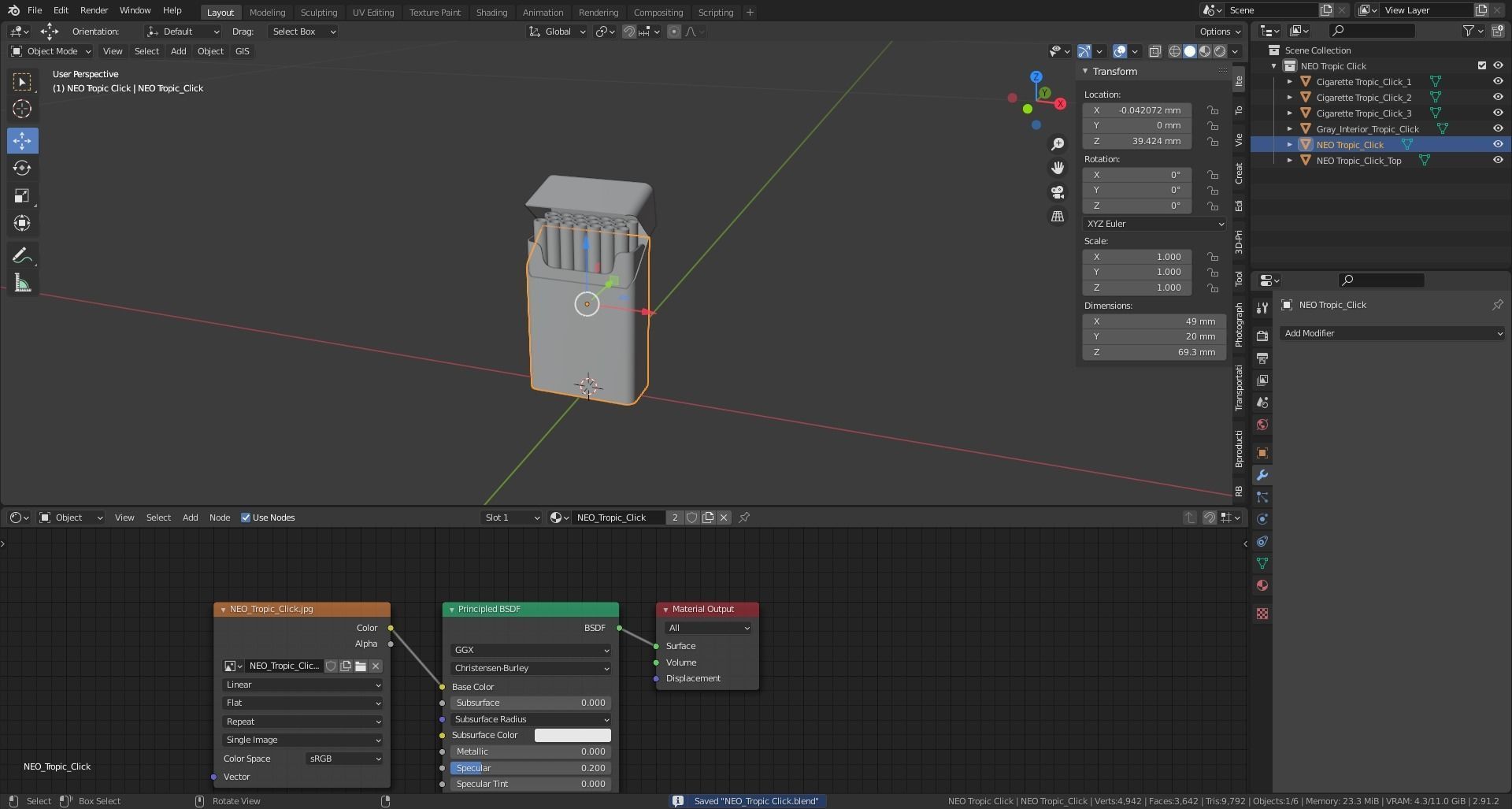Click the Add Modifier button
Screen dimensions: 1512x809
coord(1392,333)
